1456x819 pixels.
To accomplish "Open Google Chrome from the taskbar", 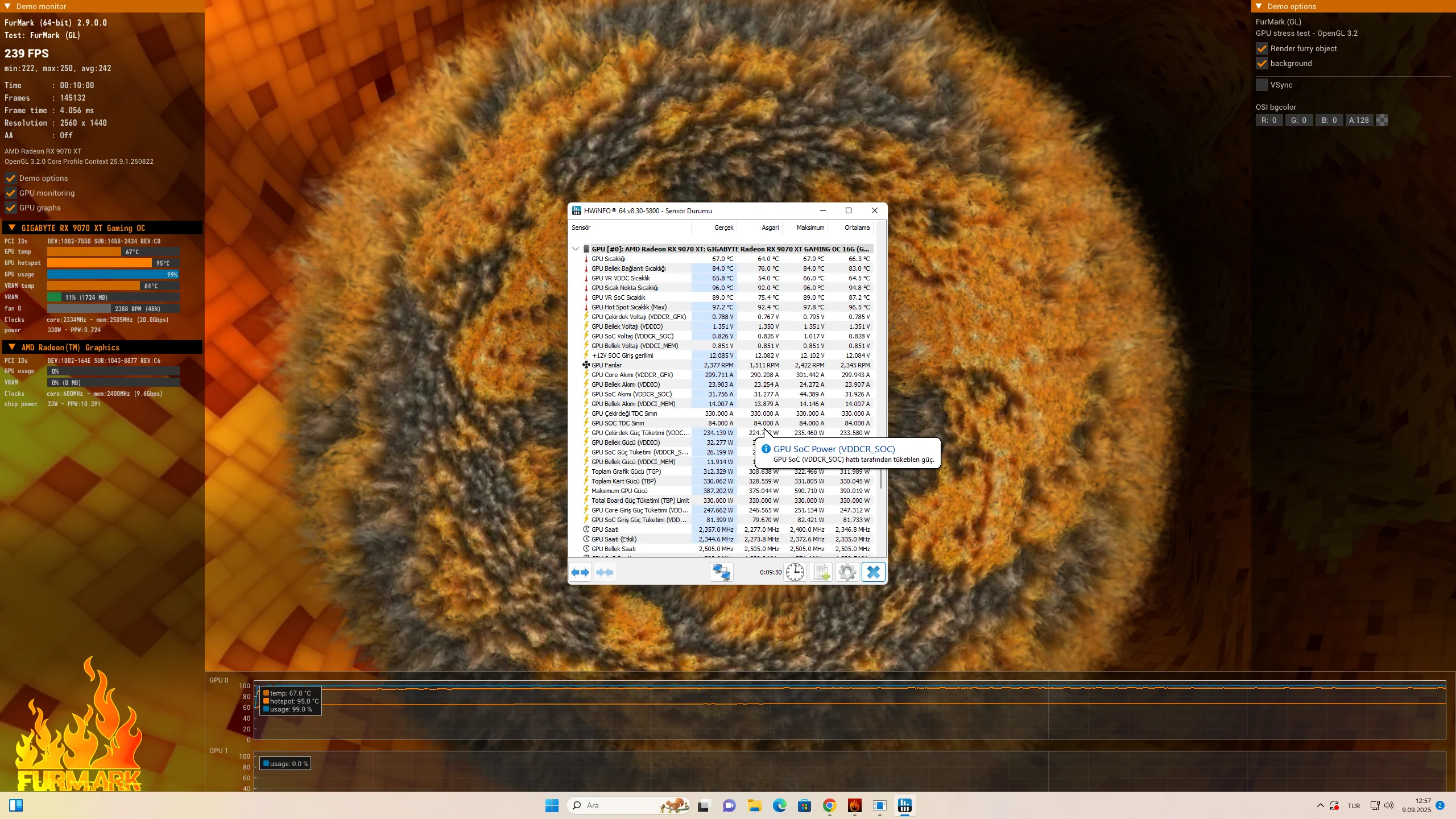I will tap(829, 805).
